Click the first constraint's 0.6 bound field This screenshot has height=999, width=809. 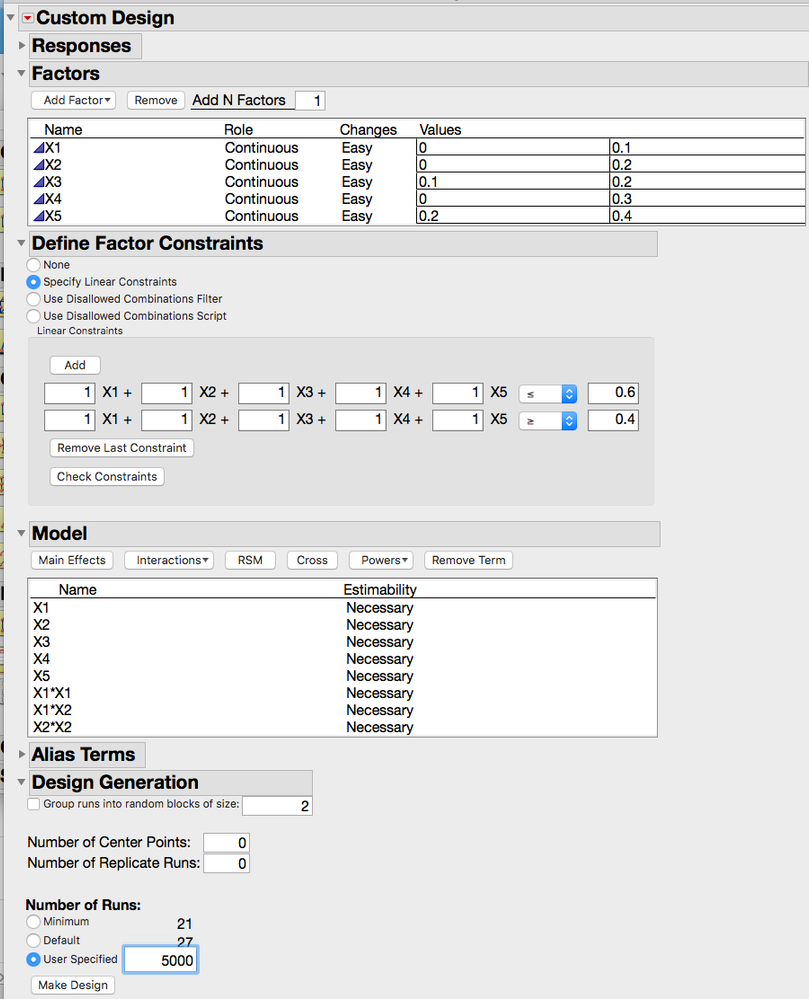pyautogui.click(x=613, y=393)
